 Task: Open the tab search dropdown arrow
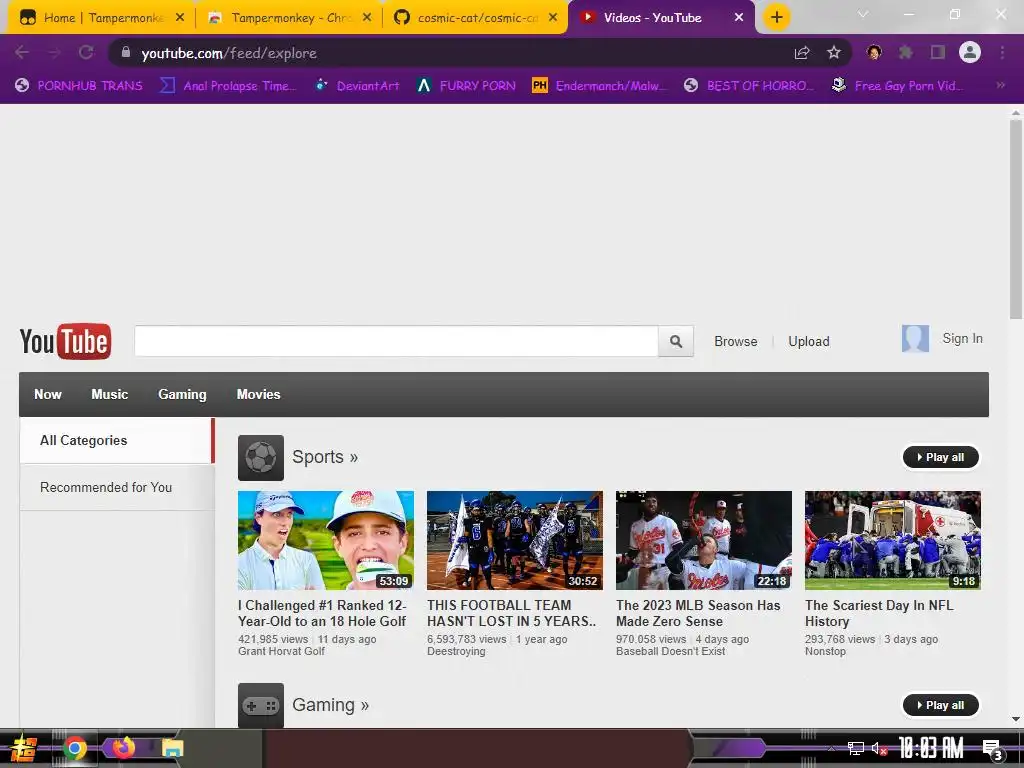(x=863, y=14)
